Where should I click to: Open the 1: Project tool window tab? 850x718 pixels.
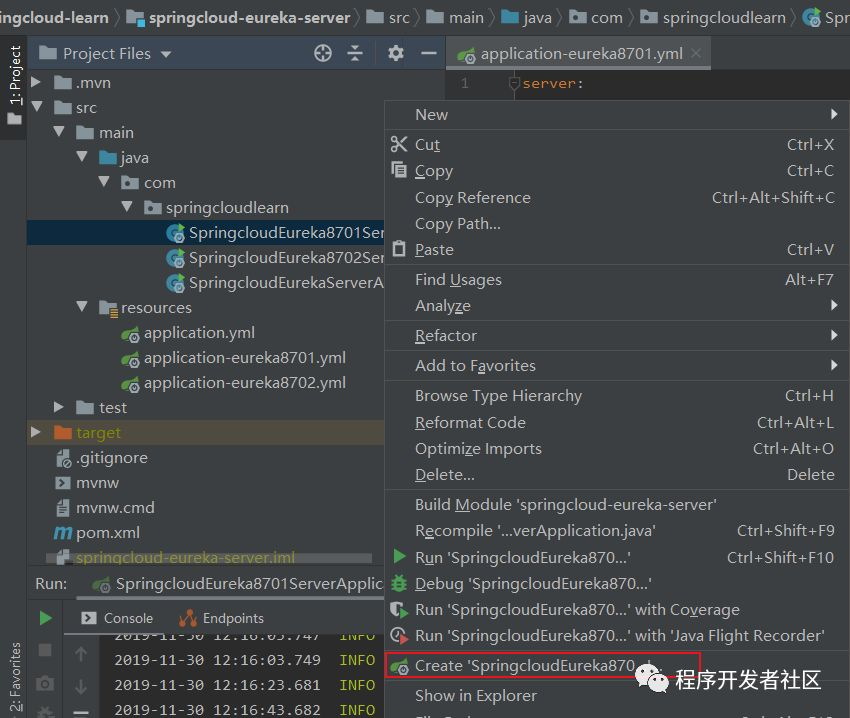[x=15, y=85]
